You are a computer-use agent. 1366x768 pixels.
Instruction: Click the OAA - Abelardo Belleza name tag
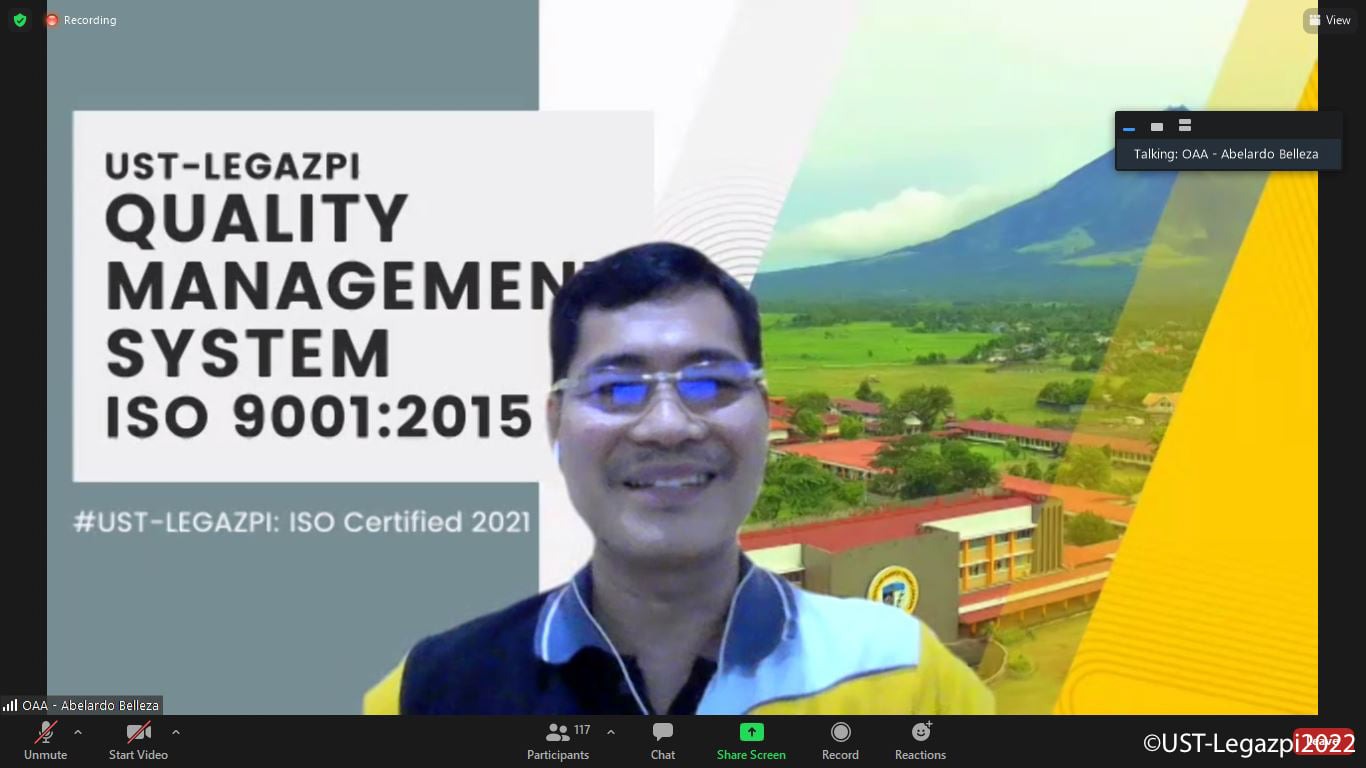[x=90, y=705]
